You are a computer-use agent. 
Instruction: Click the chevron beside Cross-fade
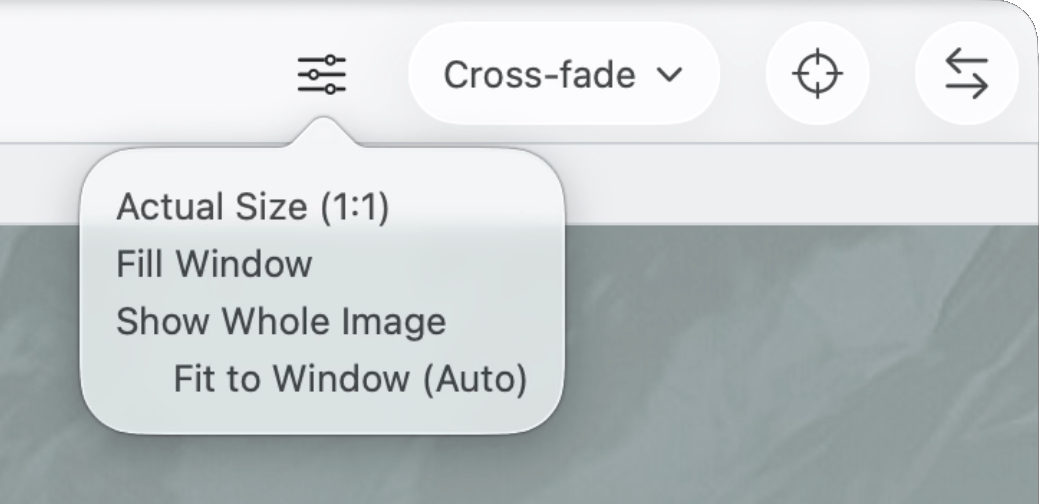pyautogui.click(x=669, y=75)
